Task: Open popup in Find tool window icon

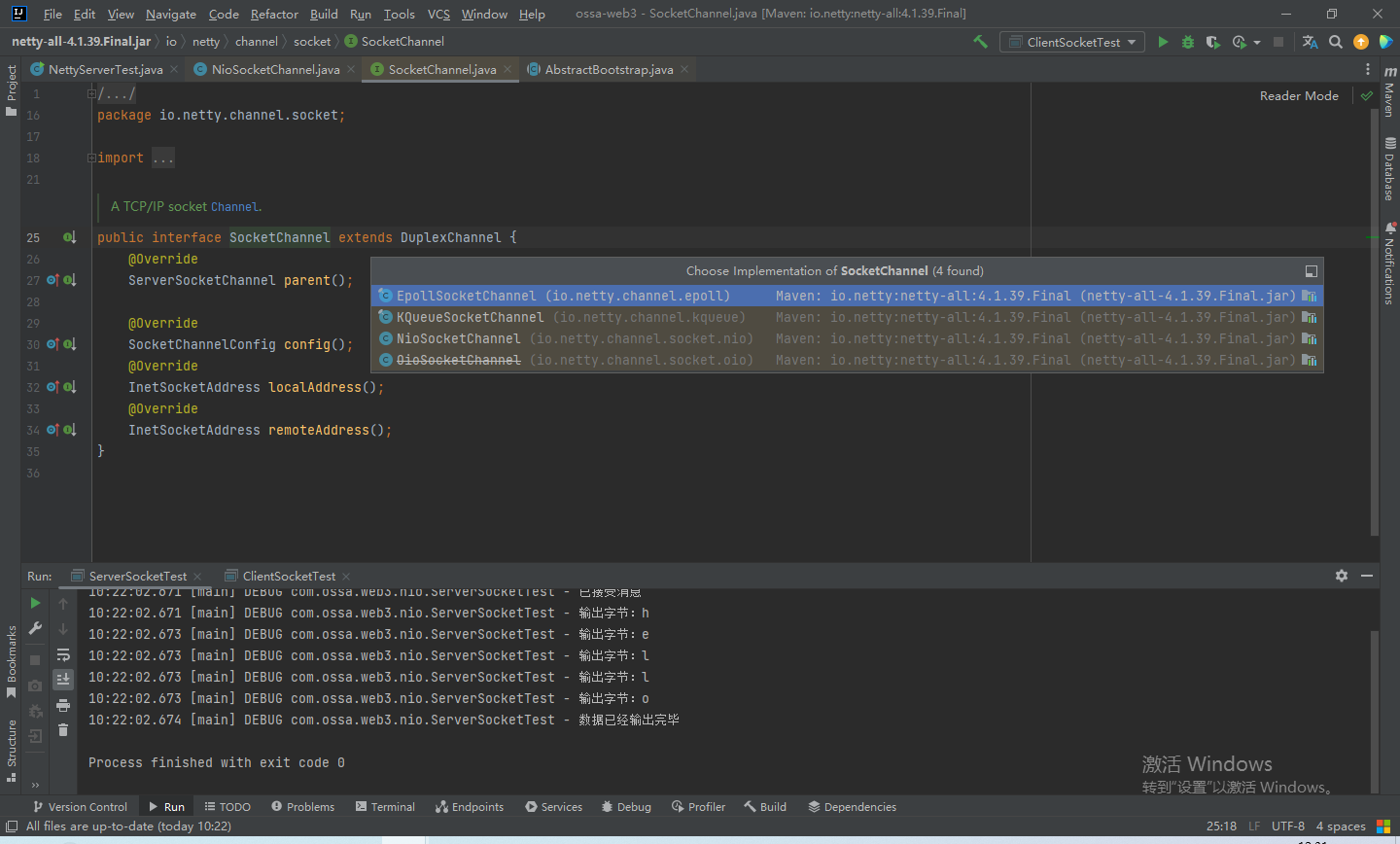Action: (1311, 271)
